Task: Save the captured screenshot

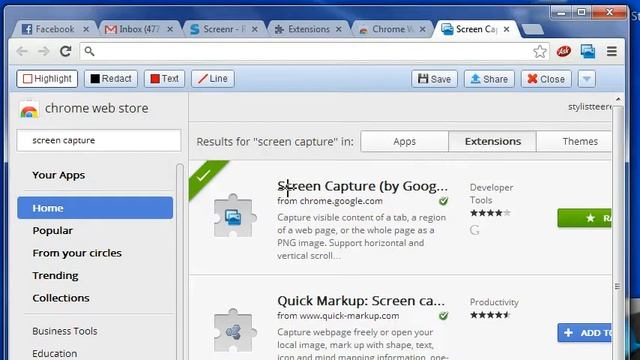Action: [435, 79]
